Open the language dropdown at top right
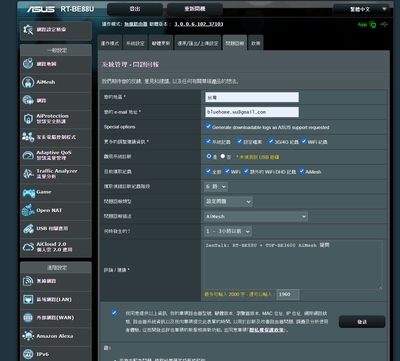The image size is (400, 361). (361, 9)
